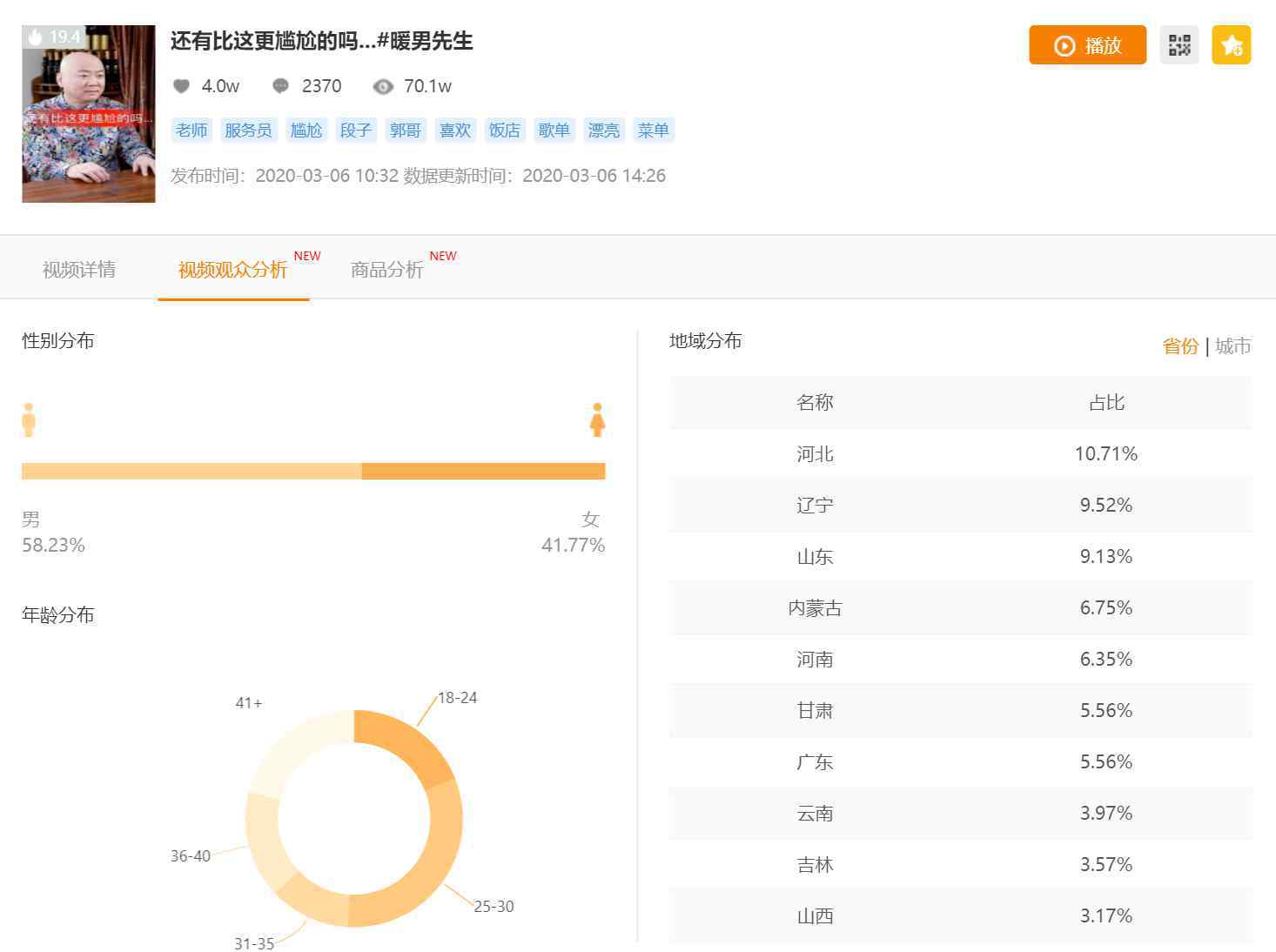The image size is (1276, 952).
Task: Switch to 视频详情 tab
Action: 79,270
